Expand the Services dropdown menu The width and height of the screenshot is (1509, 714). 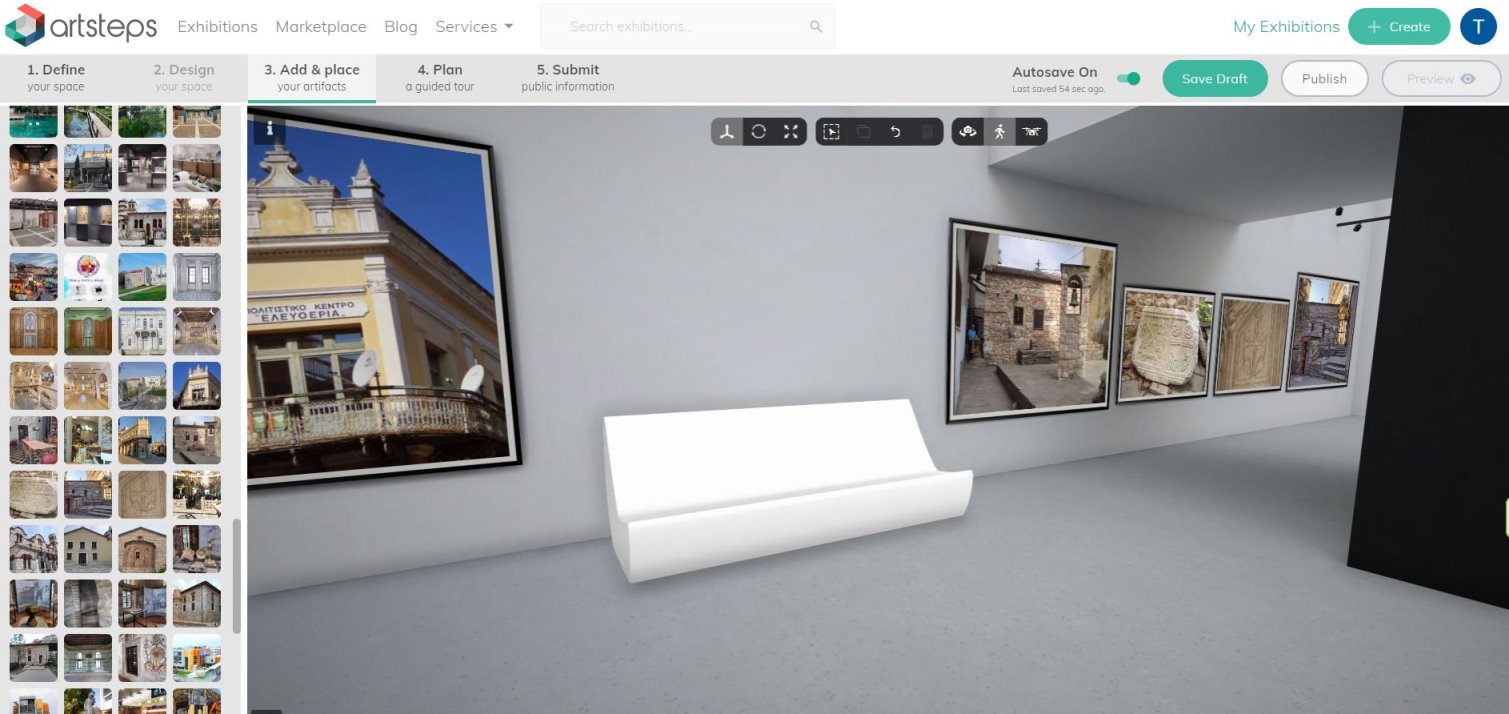474,27
